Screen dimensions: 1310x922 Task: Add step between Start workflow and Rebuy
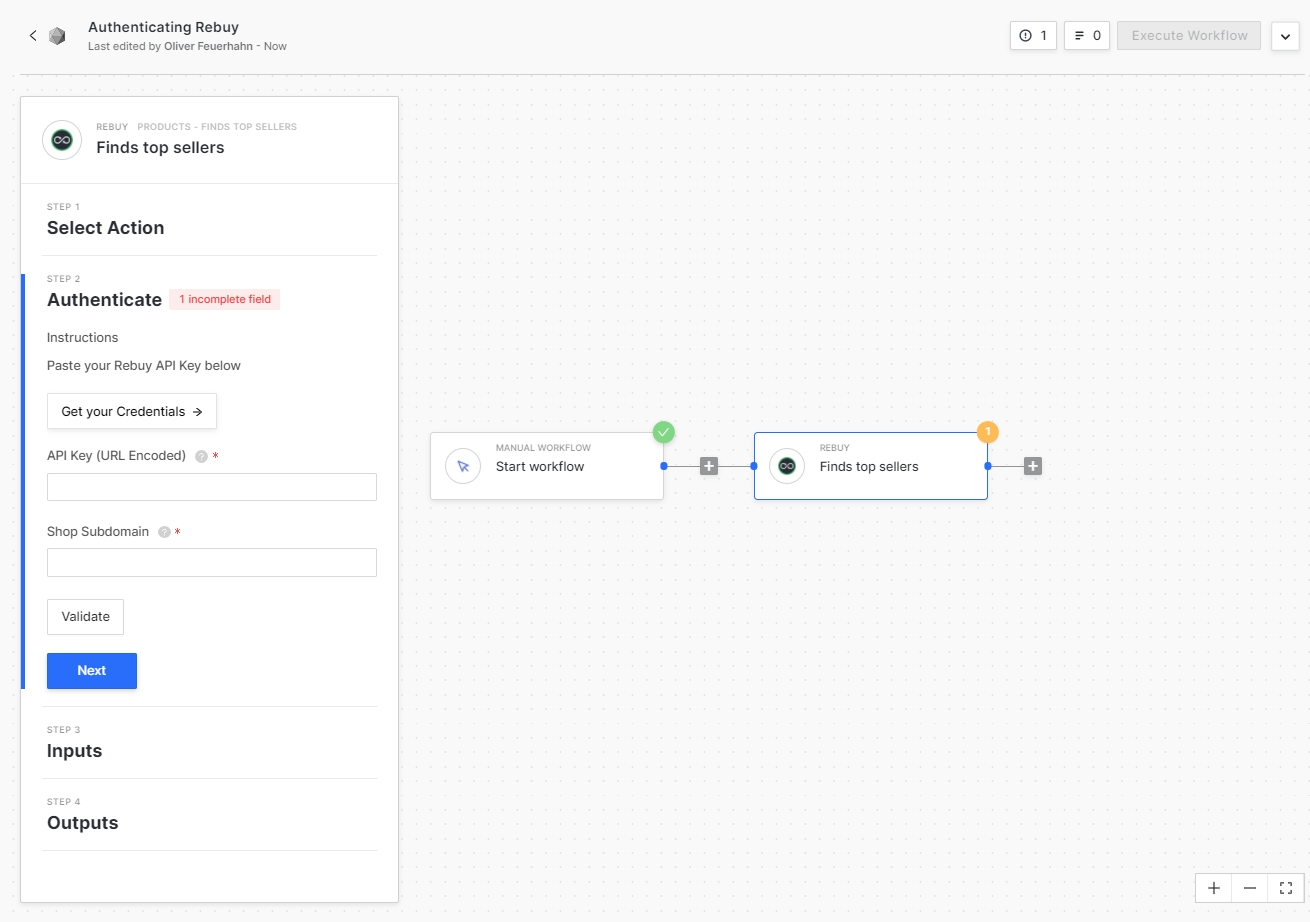(x=709, y=466)
